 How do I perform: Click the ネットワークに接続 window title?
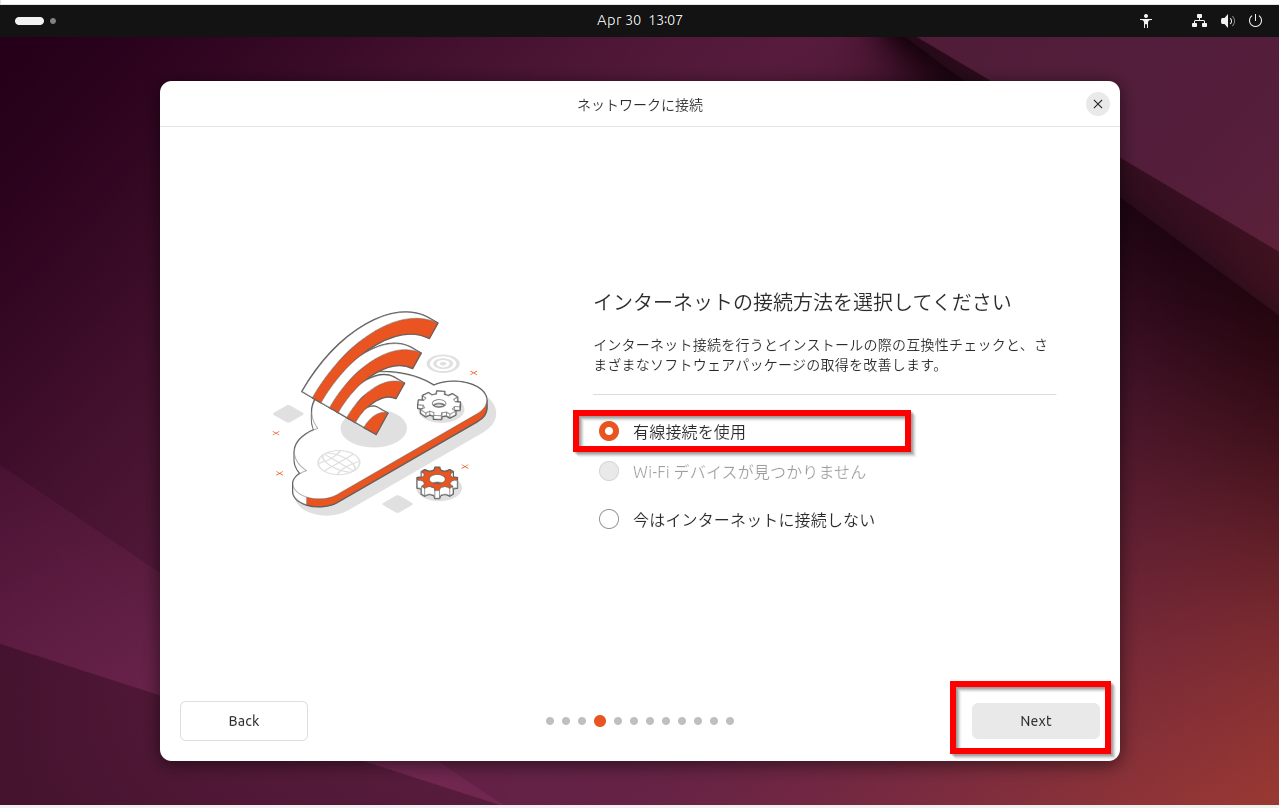coord(639,104)
